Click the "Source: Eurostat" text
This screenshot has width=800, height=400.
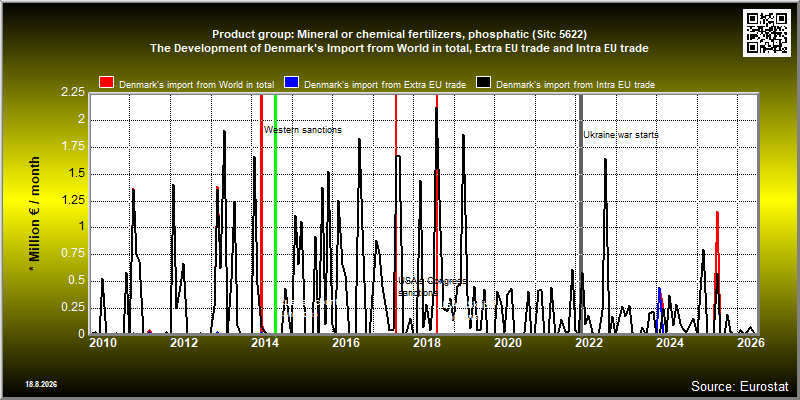[740, 386]
